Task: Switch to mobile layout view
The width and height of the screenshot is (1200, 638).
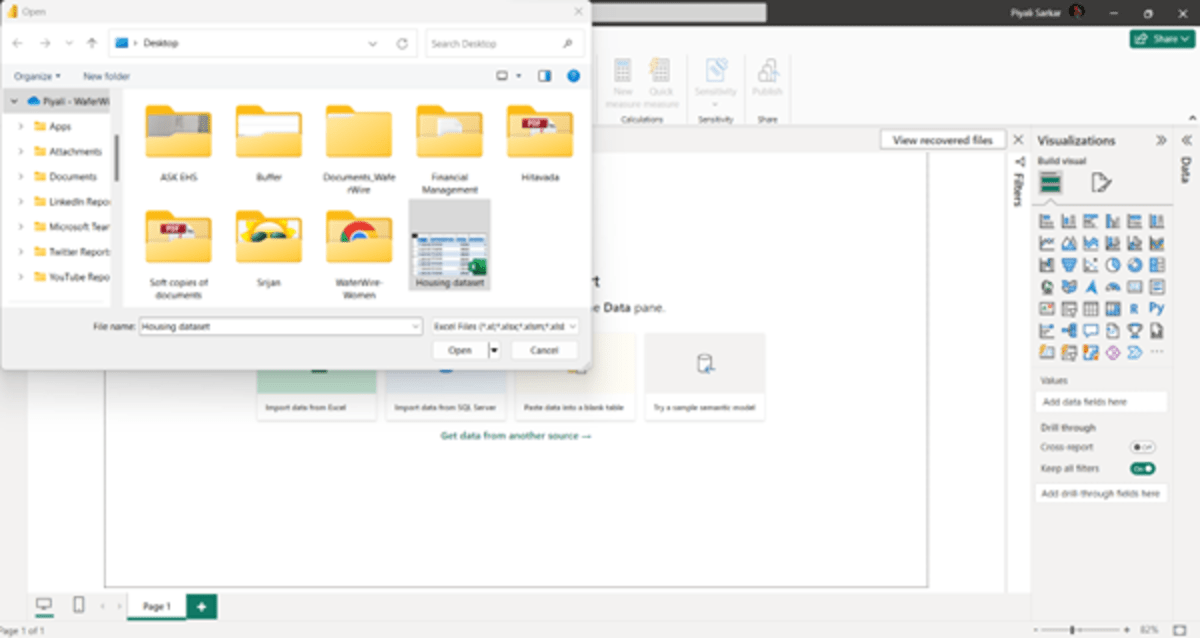Action: [79, 605]
